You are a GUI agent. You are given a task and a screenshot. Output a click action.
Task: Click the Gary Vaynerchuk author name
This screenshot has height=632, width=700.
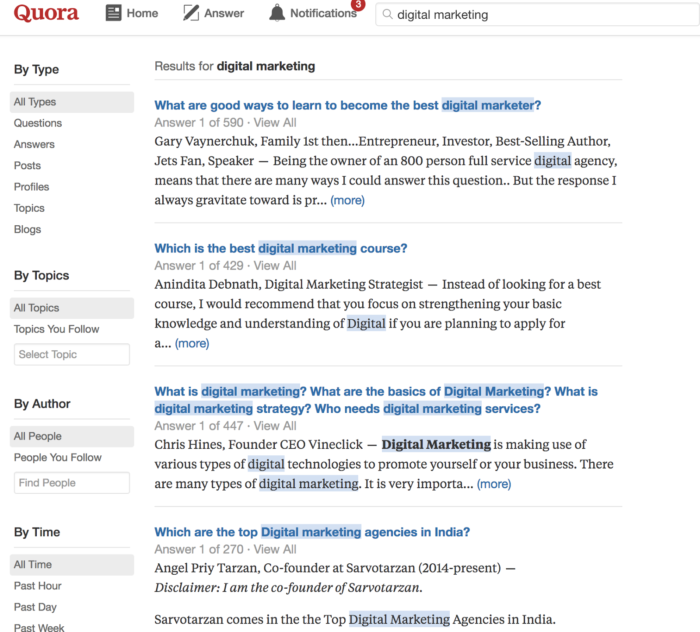tap(205, 141)
